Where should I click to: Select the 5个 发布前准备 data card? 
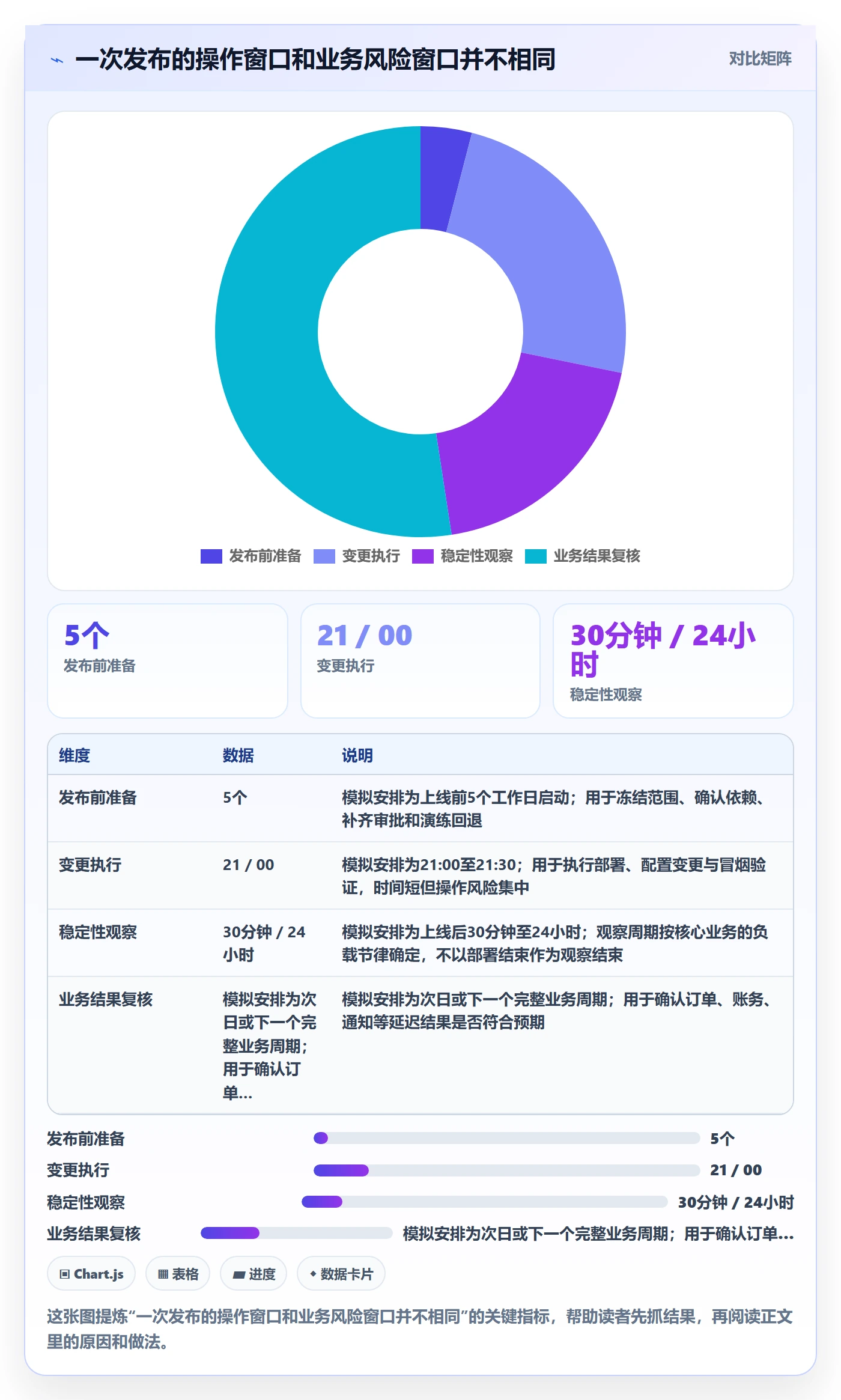click(x=168, y=660)
